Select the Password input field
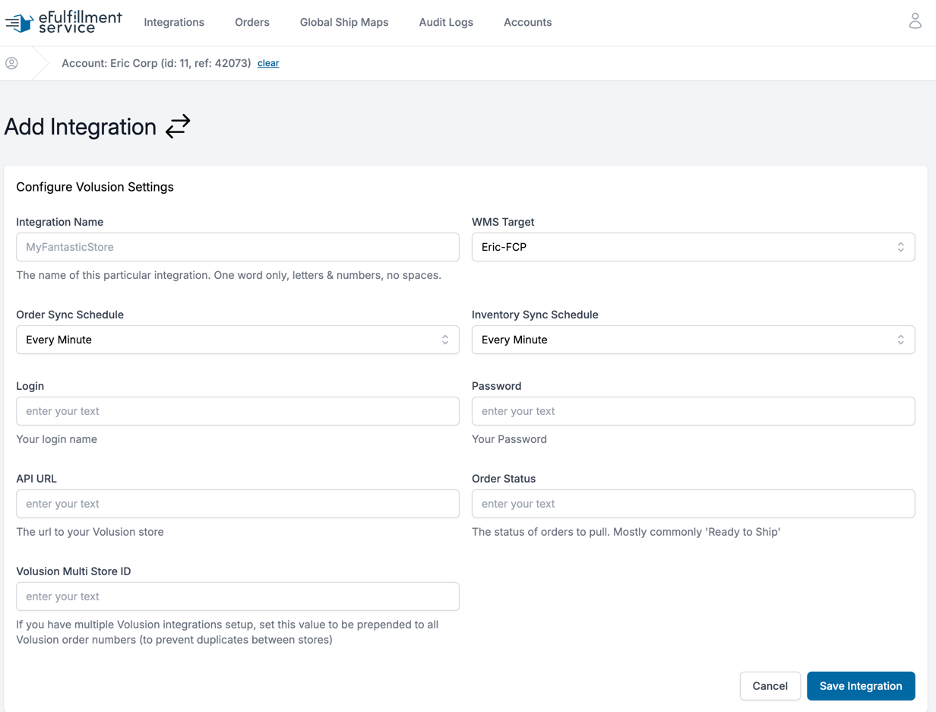936x712 pixels. (693, 411)
